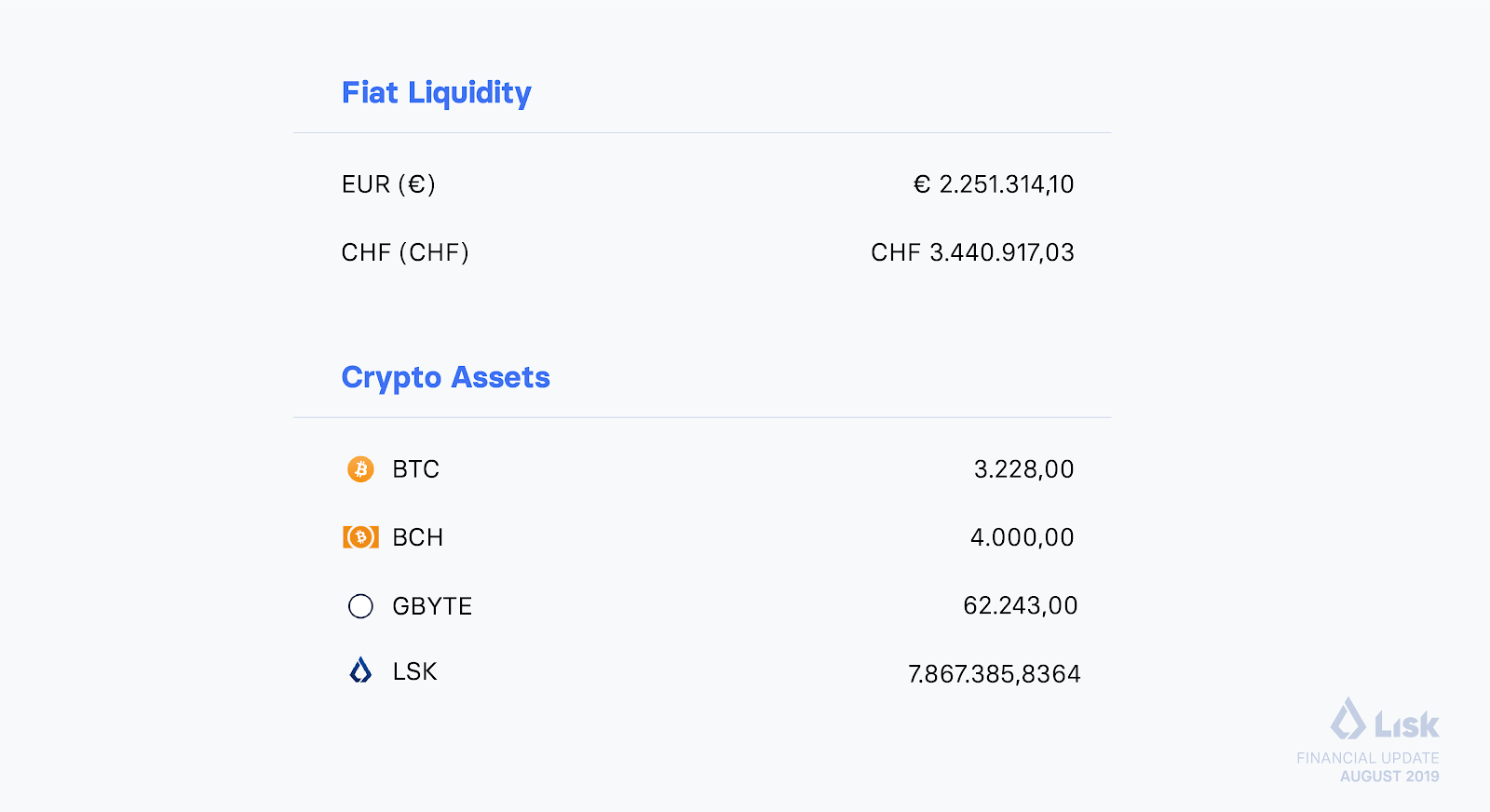Select the Crypto Assets heading
The width and height of the screenshot is (1490, 812).
click(x=445, y=378)
